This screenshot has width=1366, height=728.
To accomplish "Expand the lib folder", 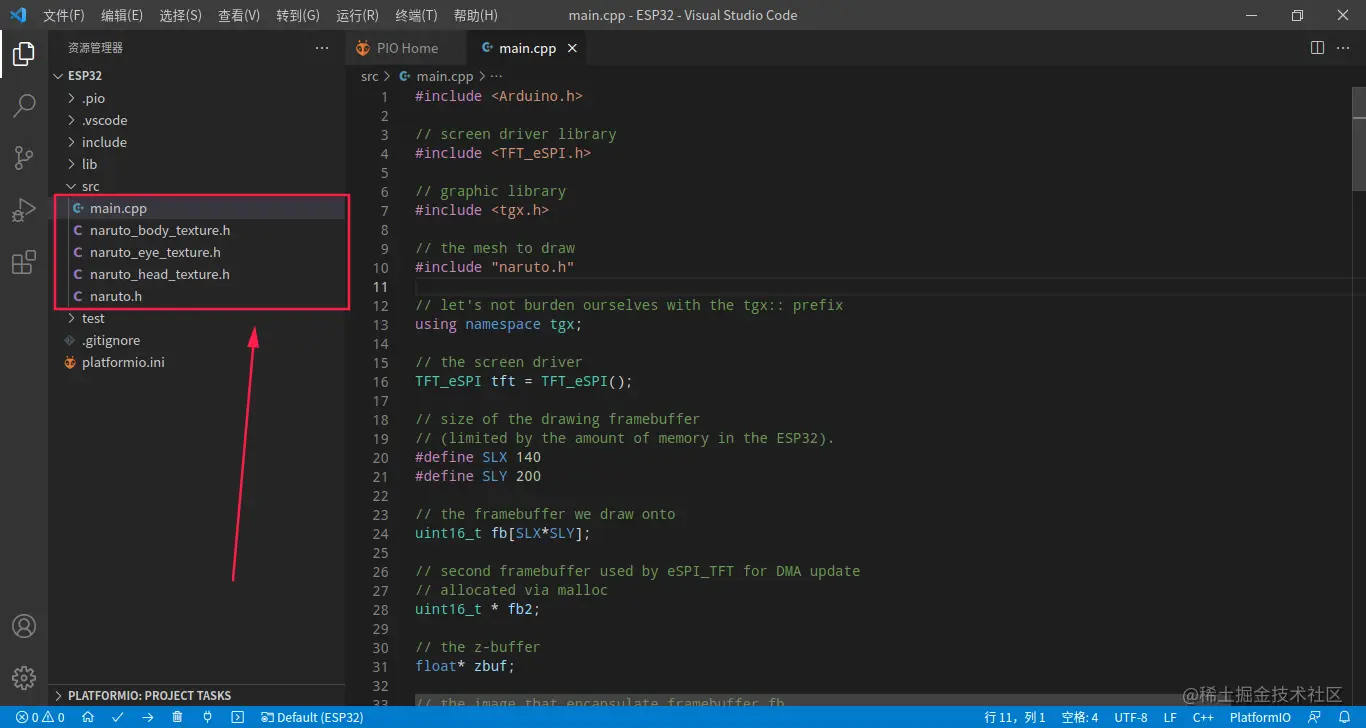I will tap(198, 164).
